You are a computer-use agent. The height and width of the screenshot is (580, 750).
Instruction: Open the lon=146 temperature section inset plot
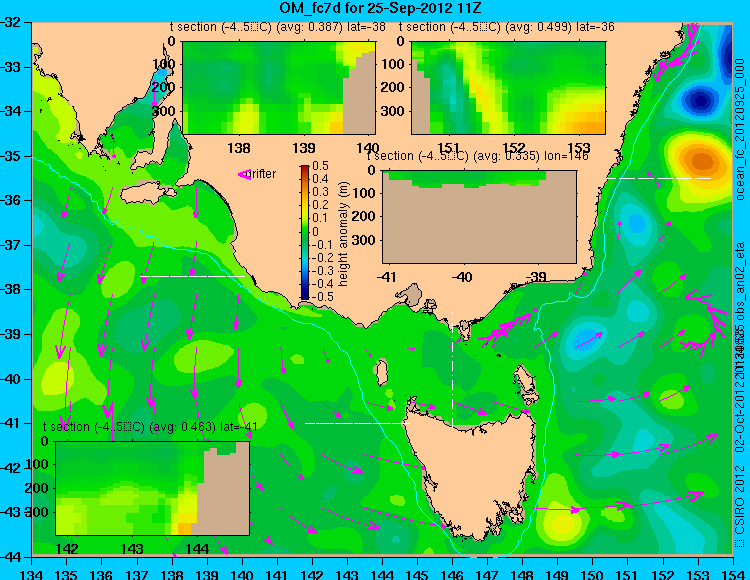(x=479, y=217)
